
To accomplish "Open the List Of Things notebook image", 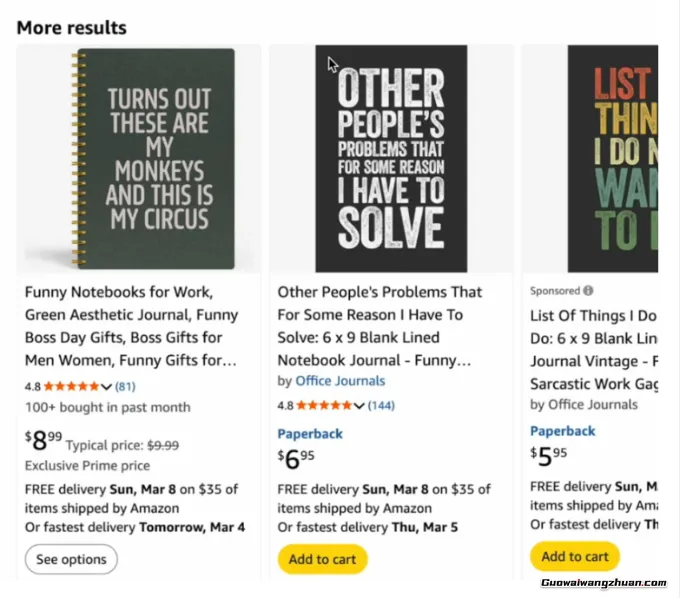I will (x=612, y=159).
